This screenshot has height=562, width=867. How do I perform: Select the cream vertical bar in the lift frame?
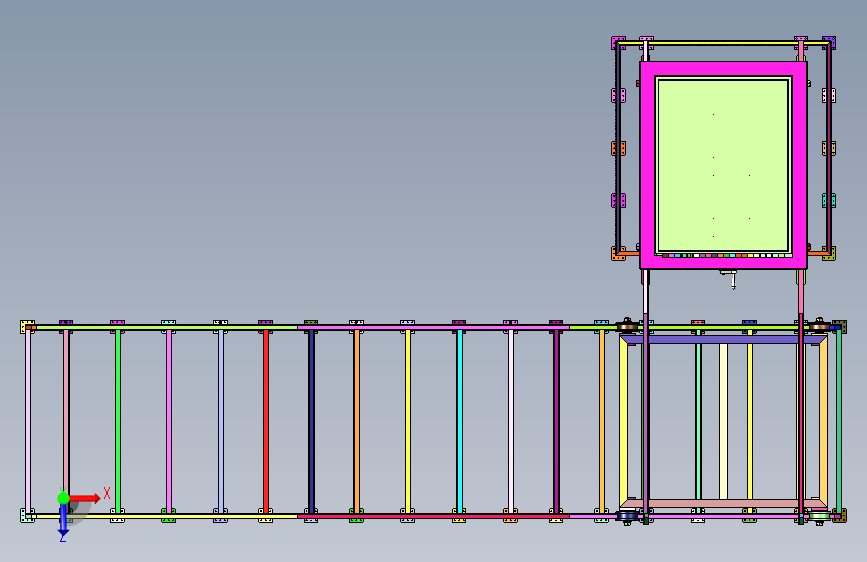pos(723,422)
